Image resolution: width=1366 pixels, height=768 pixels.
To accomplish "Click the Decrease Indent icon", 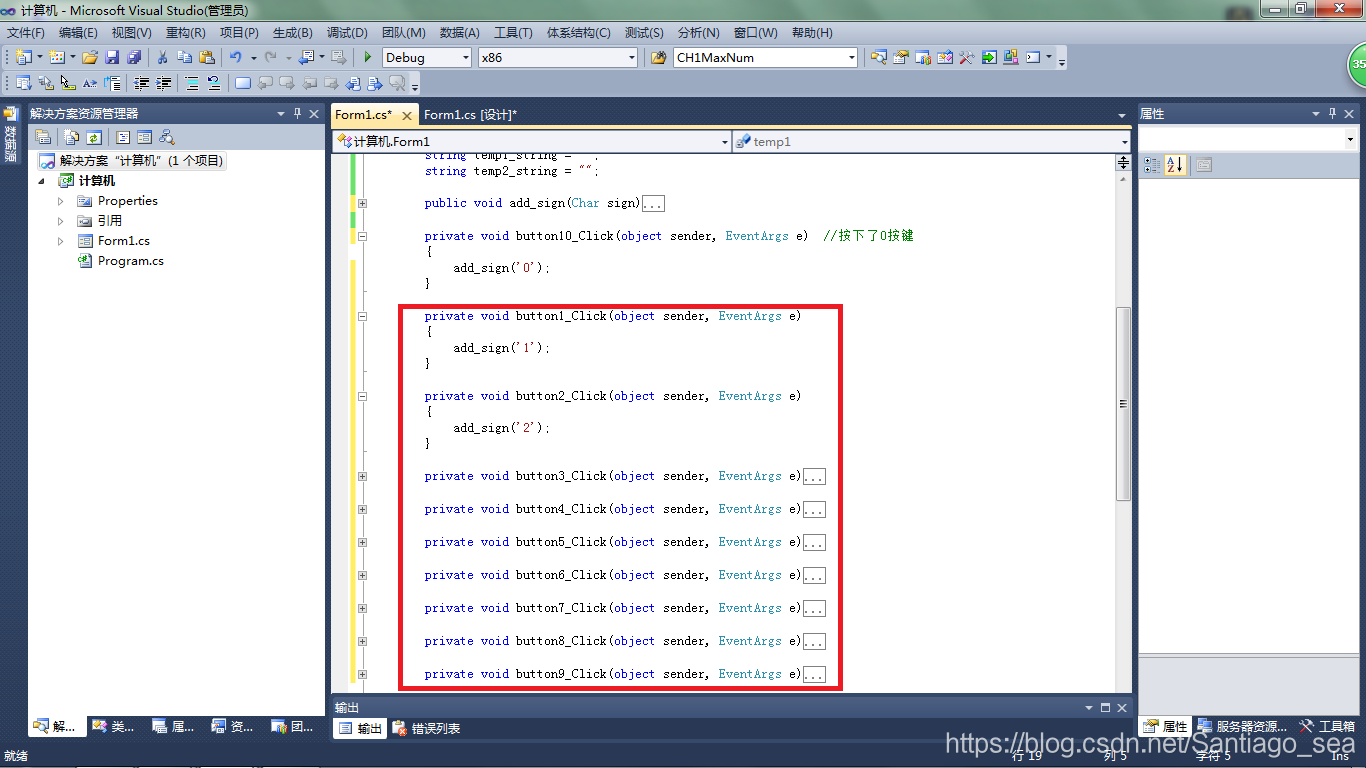I will (x=142, y=83).
